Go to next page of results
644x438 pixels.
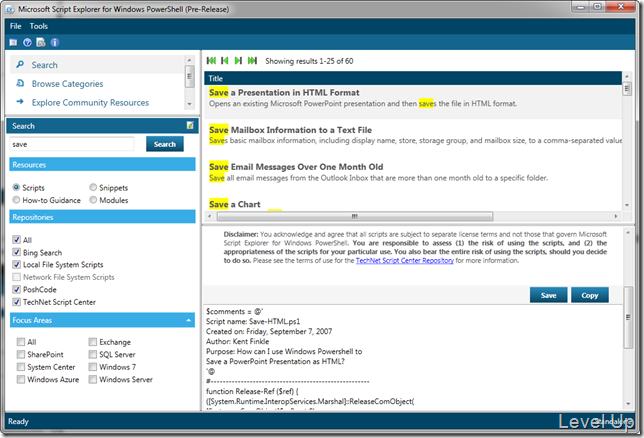click(238, 61)
